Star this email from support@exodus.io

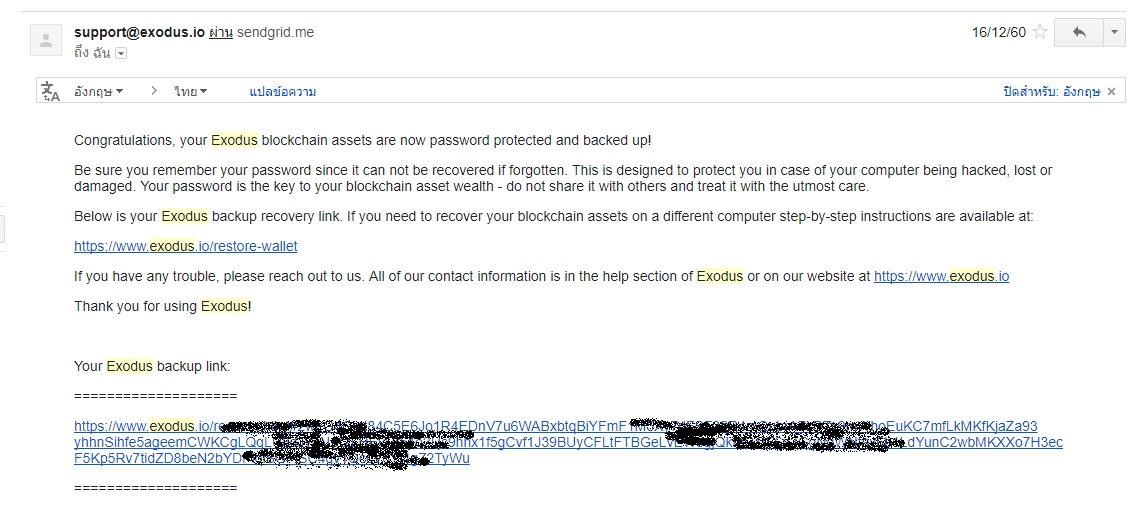coord(1040,32)
